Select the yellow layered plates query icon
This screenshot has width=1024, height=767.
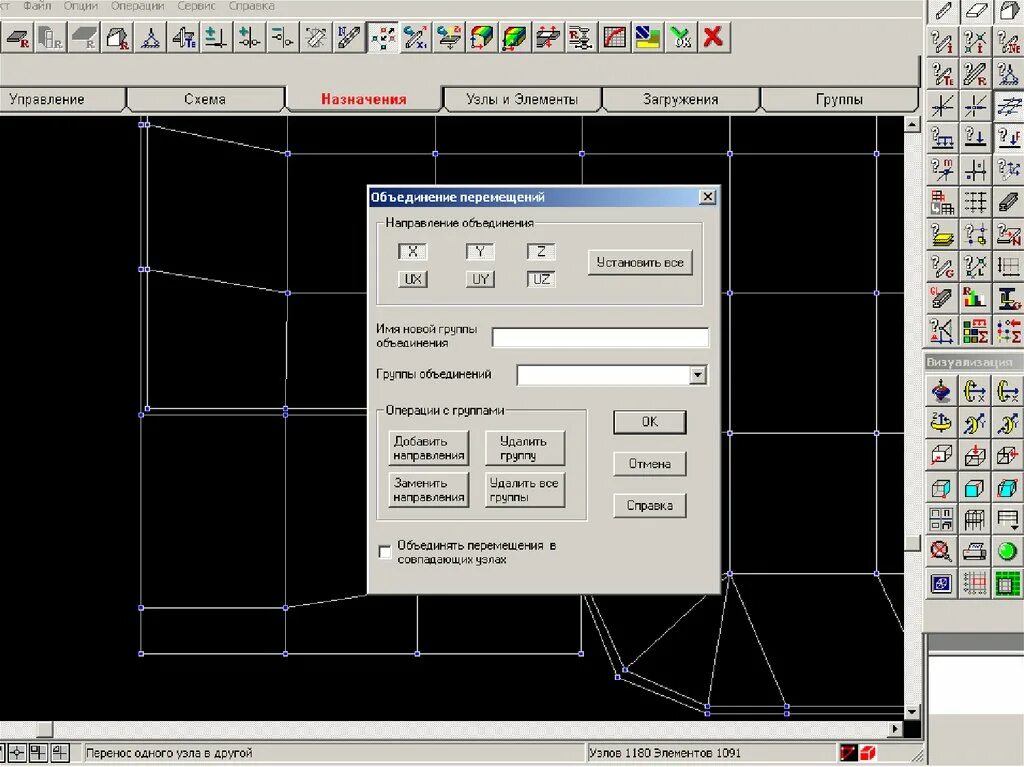coord(942,235)
